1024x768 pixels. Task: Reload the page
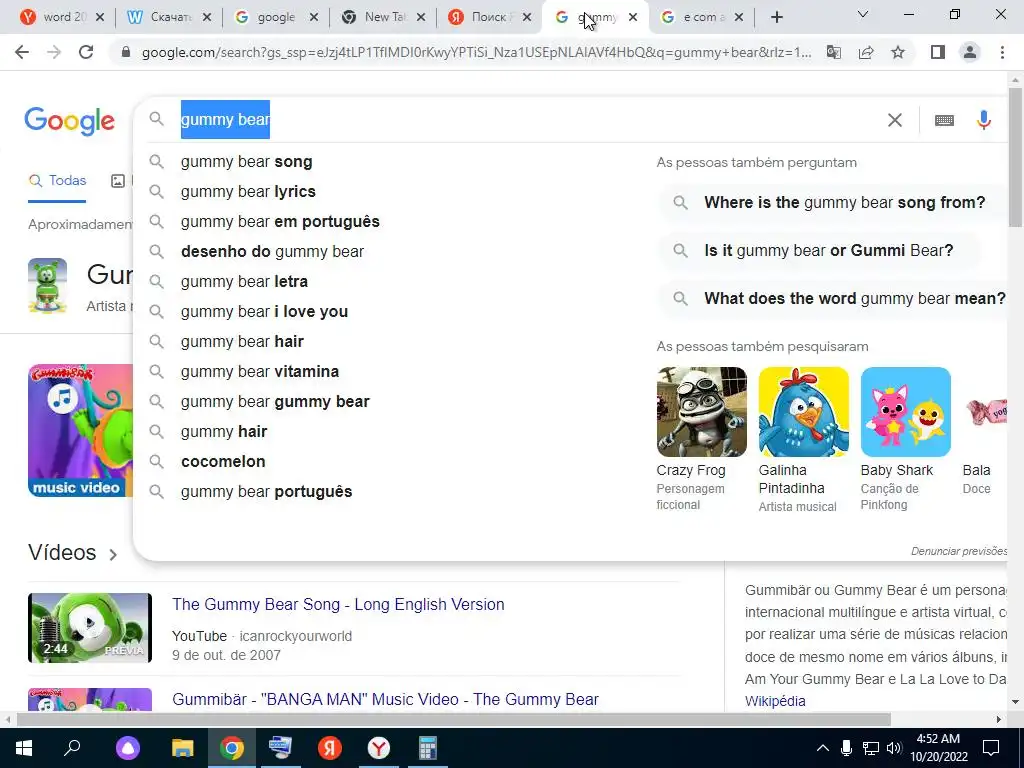pyautogui.click(x=86, y=52)
